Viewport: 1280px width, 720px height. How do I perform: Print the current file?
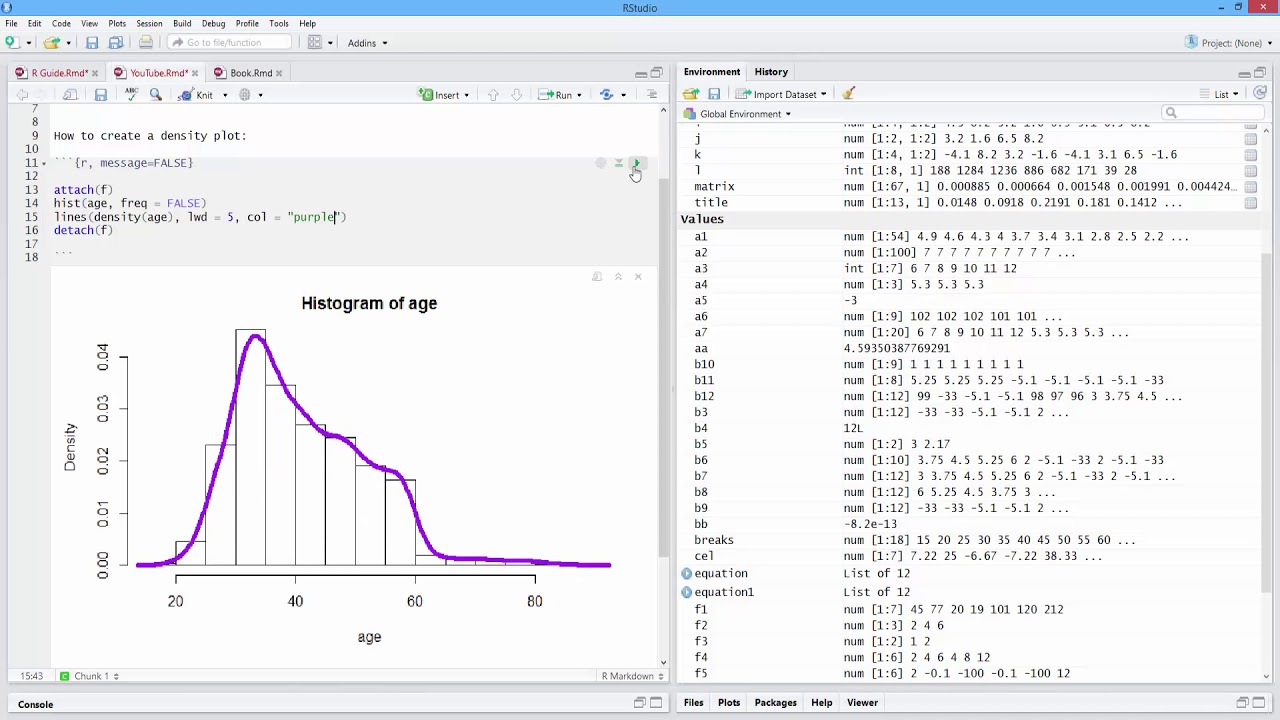tap(146, 42)
